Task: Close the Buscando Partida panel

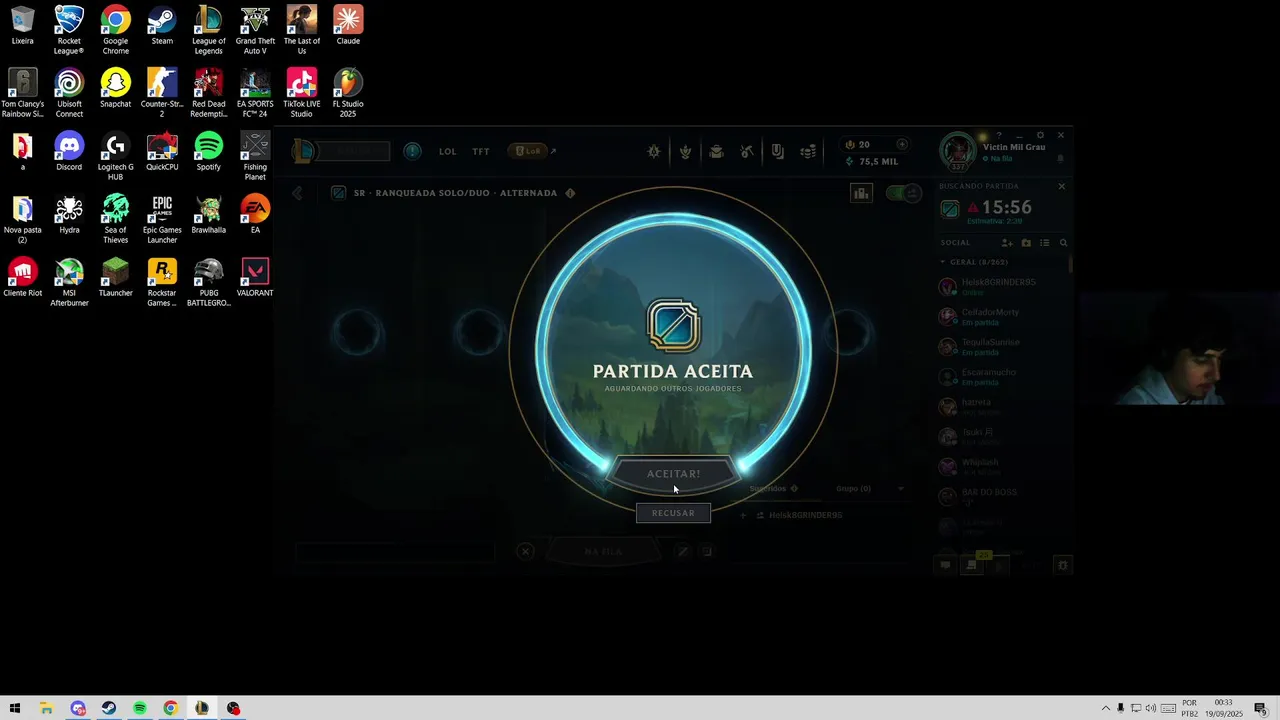Action: [1062, 186]
